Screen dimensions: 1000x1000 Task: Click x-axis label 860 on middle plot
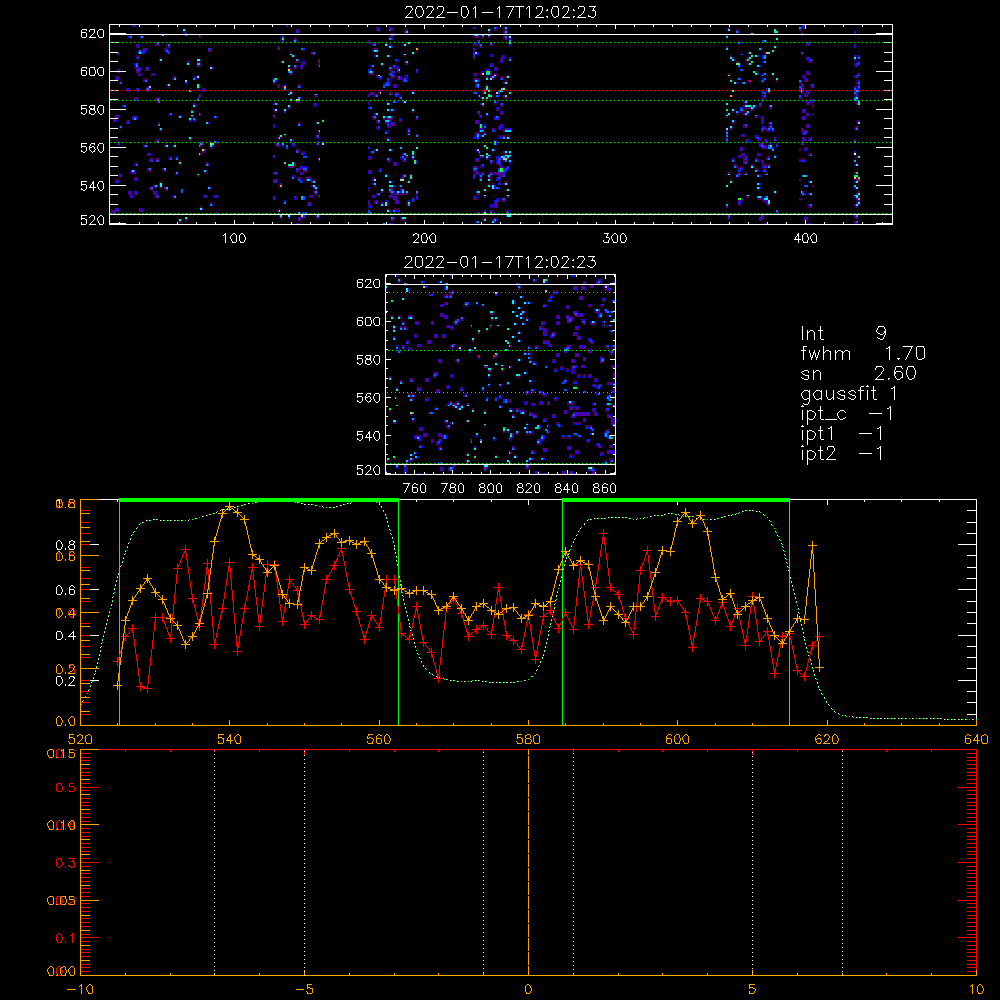(x=604, y=489)
